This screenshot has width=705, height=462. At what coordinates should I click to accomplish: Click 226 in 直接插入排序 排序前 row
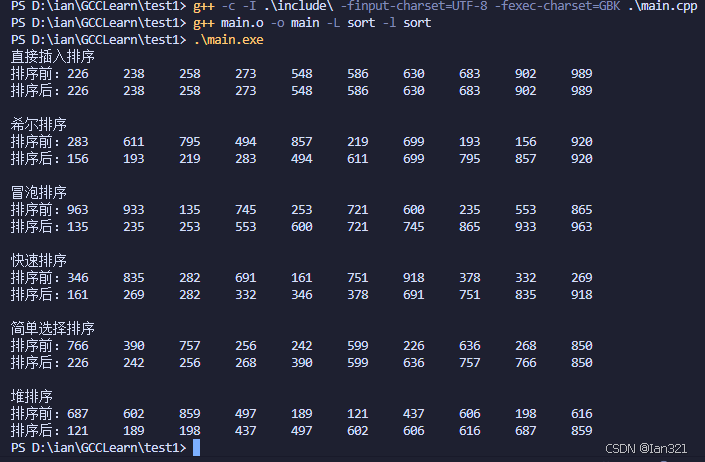78,74
